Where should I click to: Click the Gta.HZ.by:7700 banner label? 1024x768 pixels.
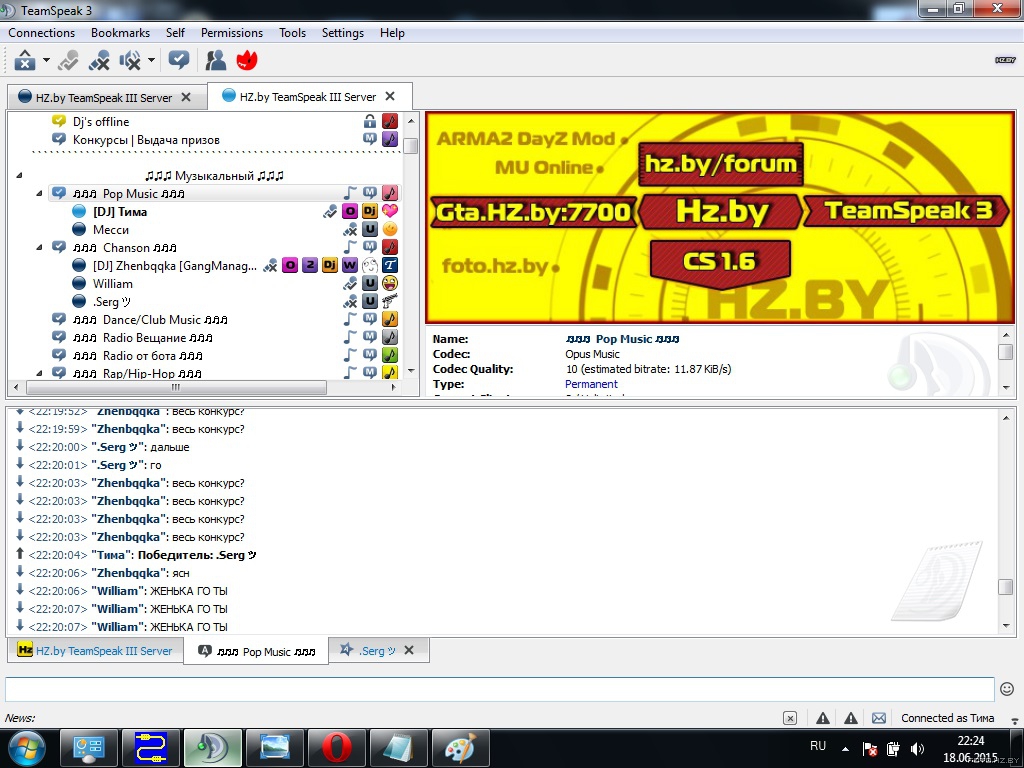coord(533,212)
